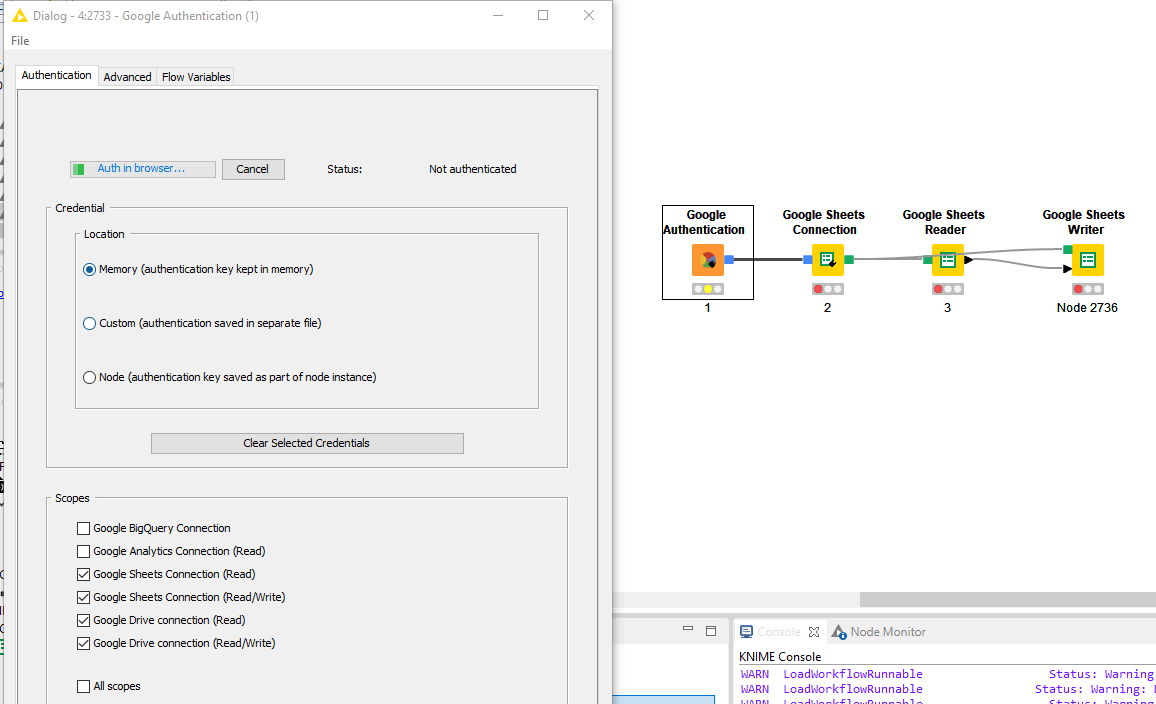Click first WARN LoadWorkflowRunnable console line
1156x704 pixels.
tap(947, 674)
